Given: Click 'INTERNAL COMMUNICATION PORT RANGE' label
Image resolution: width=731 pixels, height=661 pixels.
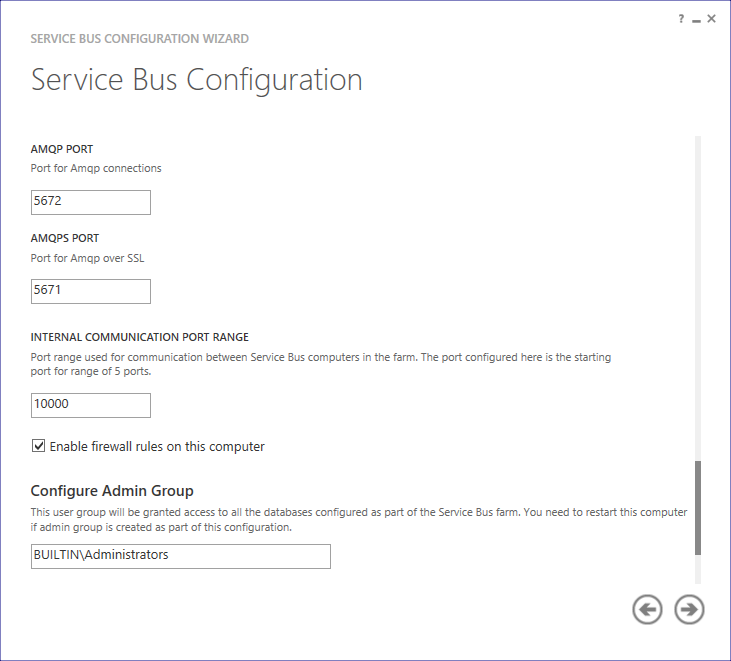Looking at the screenshot, I should (x=139, y=337).
